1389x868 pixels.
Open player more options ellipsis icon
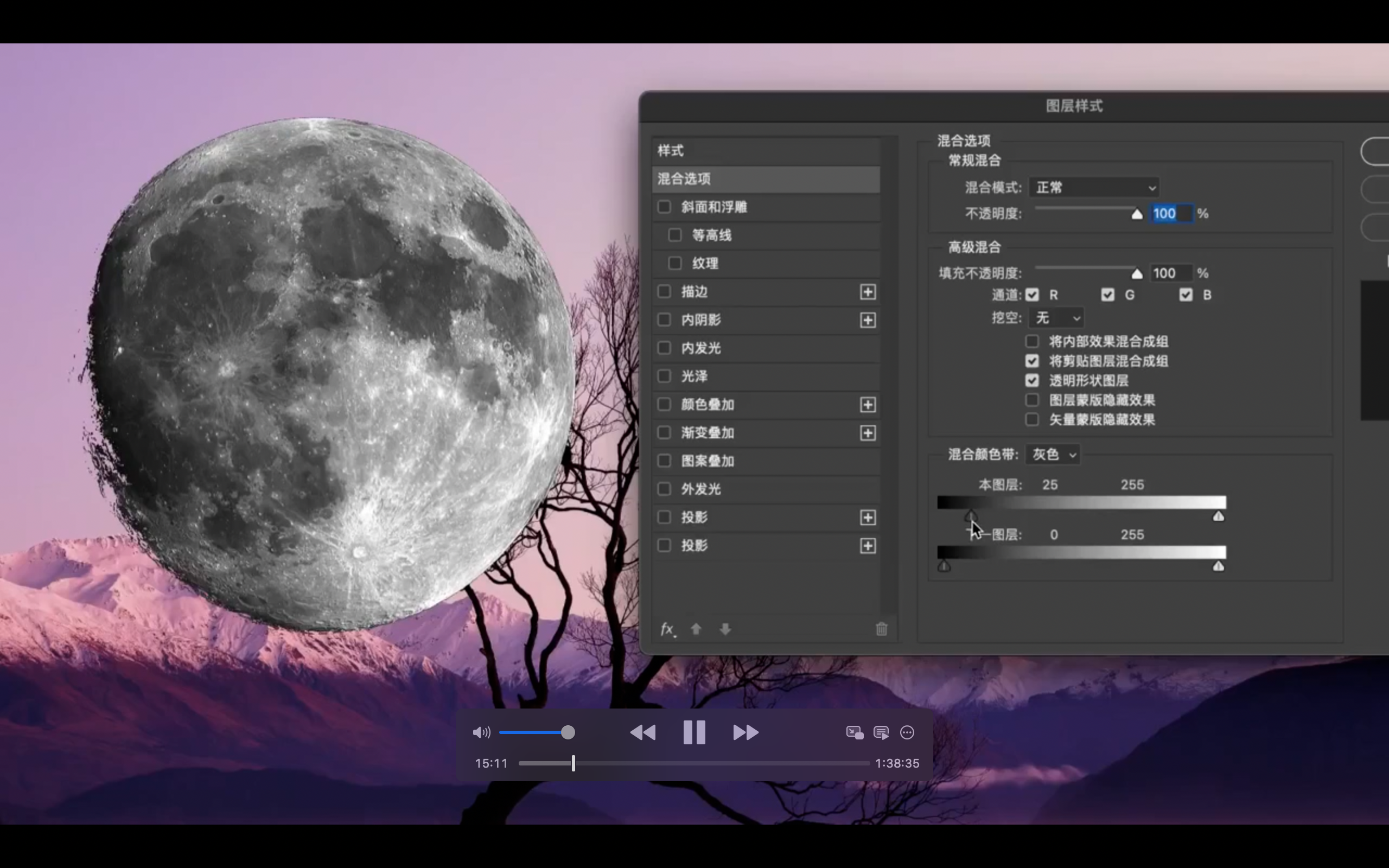click(907, 732)
